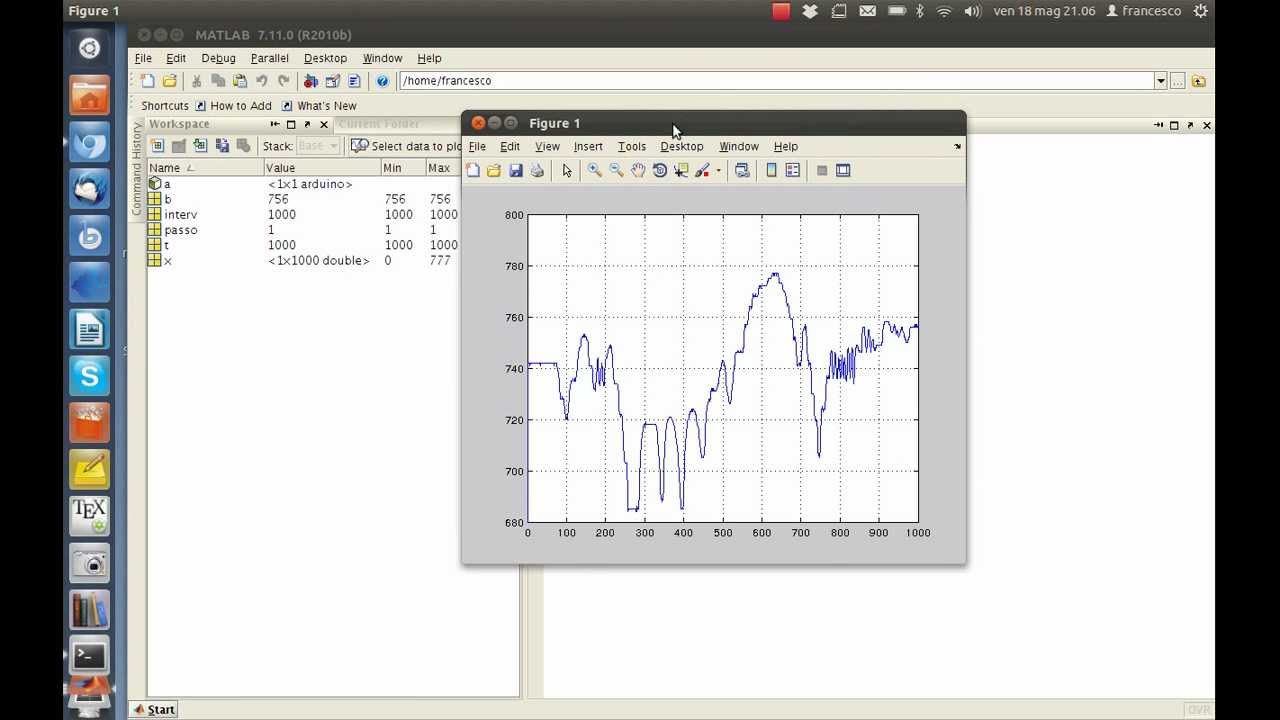This screenshot has height=720, width=1280.
Task: Select the Rotate 3D tool
Action: point(660,171)
